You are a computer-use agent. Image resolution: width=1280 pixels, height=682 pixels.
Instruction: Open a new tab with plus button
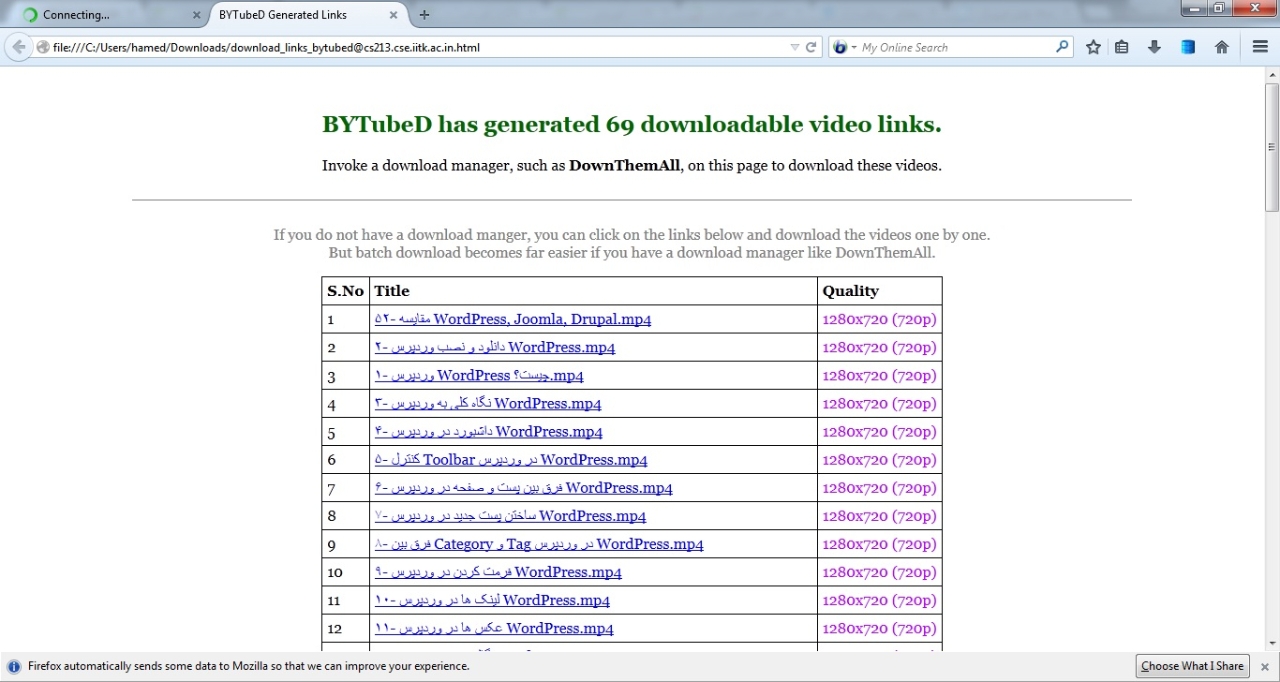click(x=424, y=15)
